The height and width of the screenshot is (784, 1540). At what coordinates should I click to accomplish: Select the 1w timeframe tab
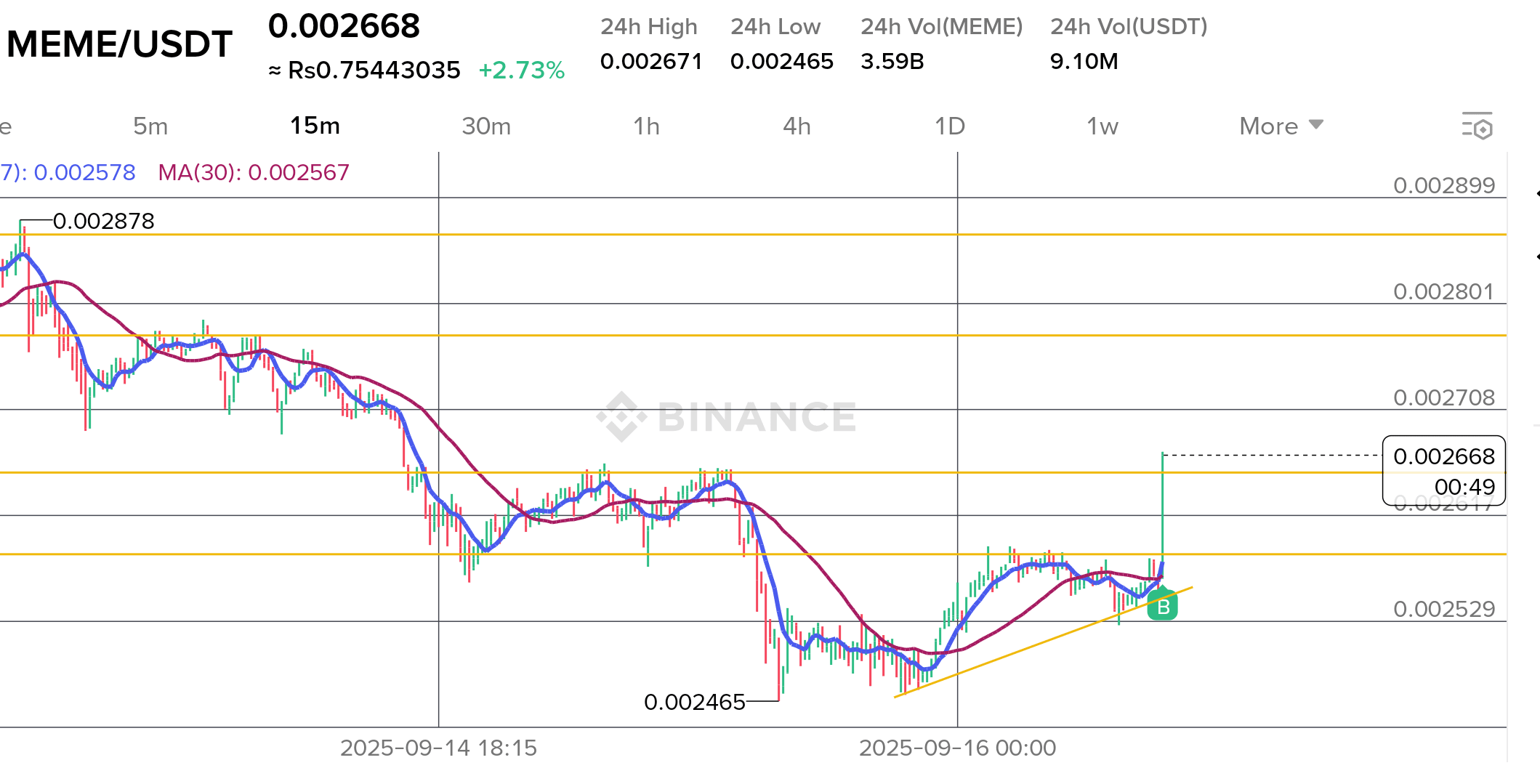1102,126
